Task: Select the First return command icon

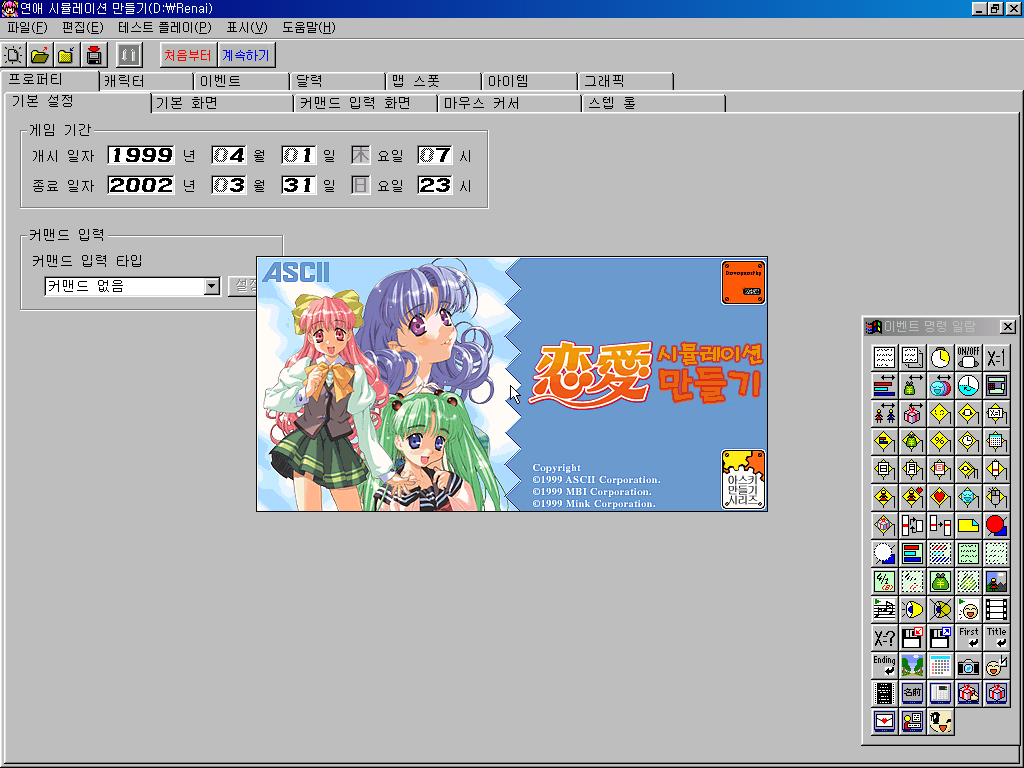Action: click(968, 637)
